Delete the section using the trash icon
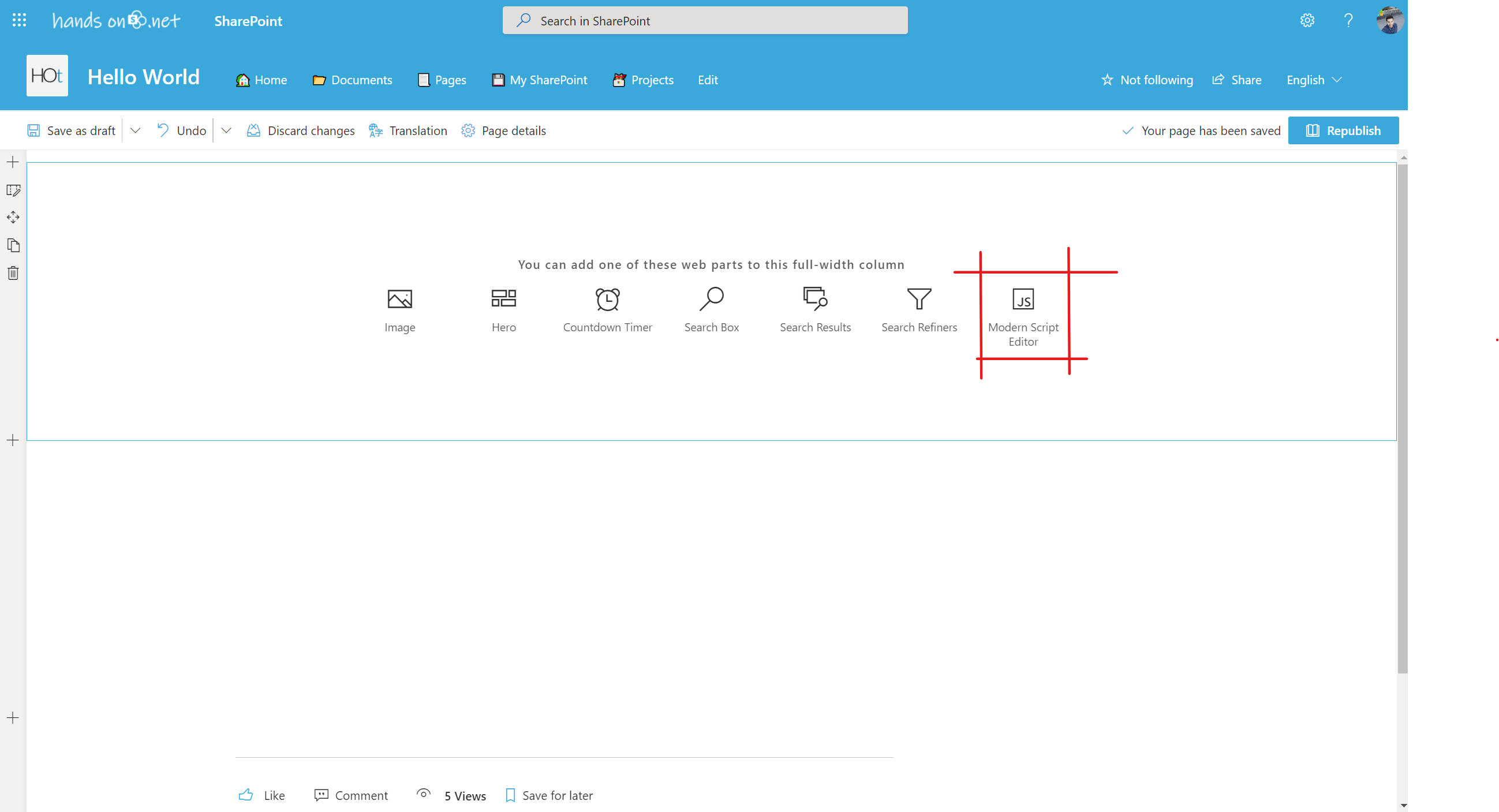 13,273
